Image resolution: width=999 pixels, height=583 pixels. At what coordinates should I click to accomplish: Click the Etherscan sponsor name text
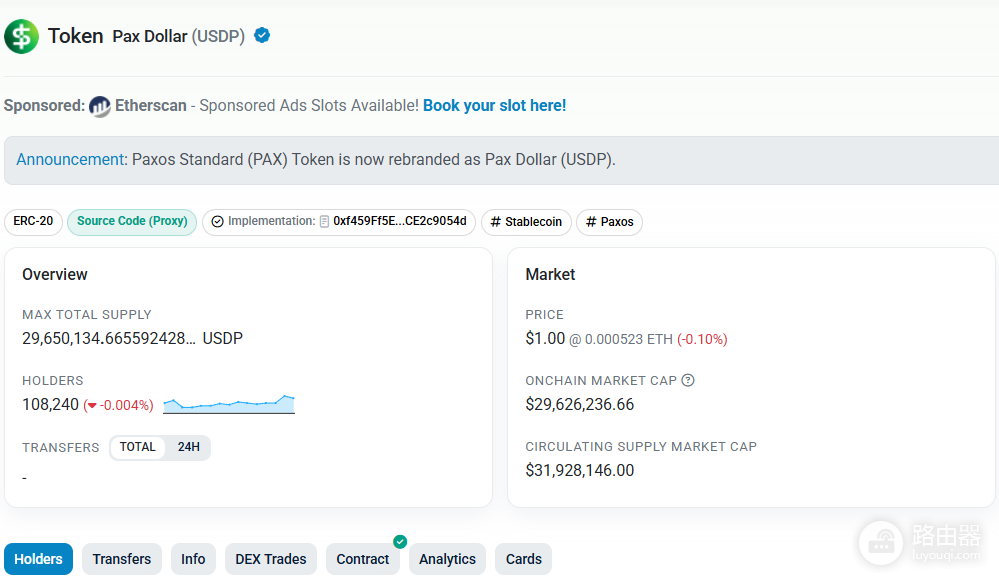[151, 106]
